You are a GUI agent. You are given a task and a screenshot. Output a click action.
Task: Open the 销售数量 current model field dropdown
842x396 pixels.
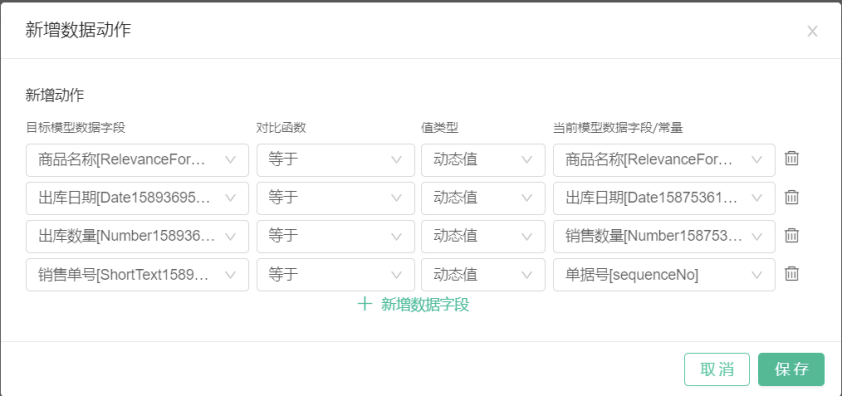tap(664, 236)
